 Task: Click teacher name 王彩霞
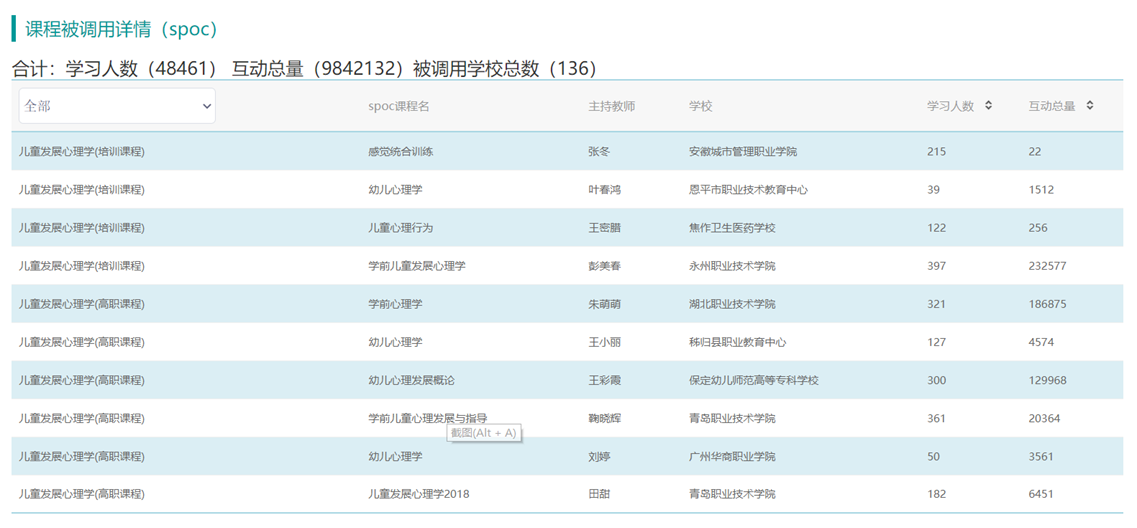click(x=604, y=380)
